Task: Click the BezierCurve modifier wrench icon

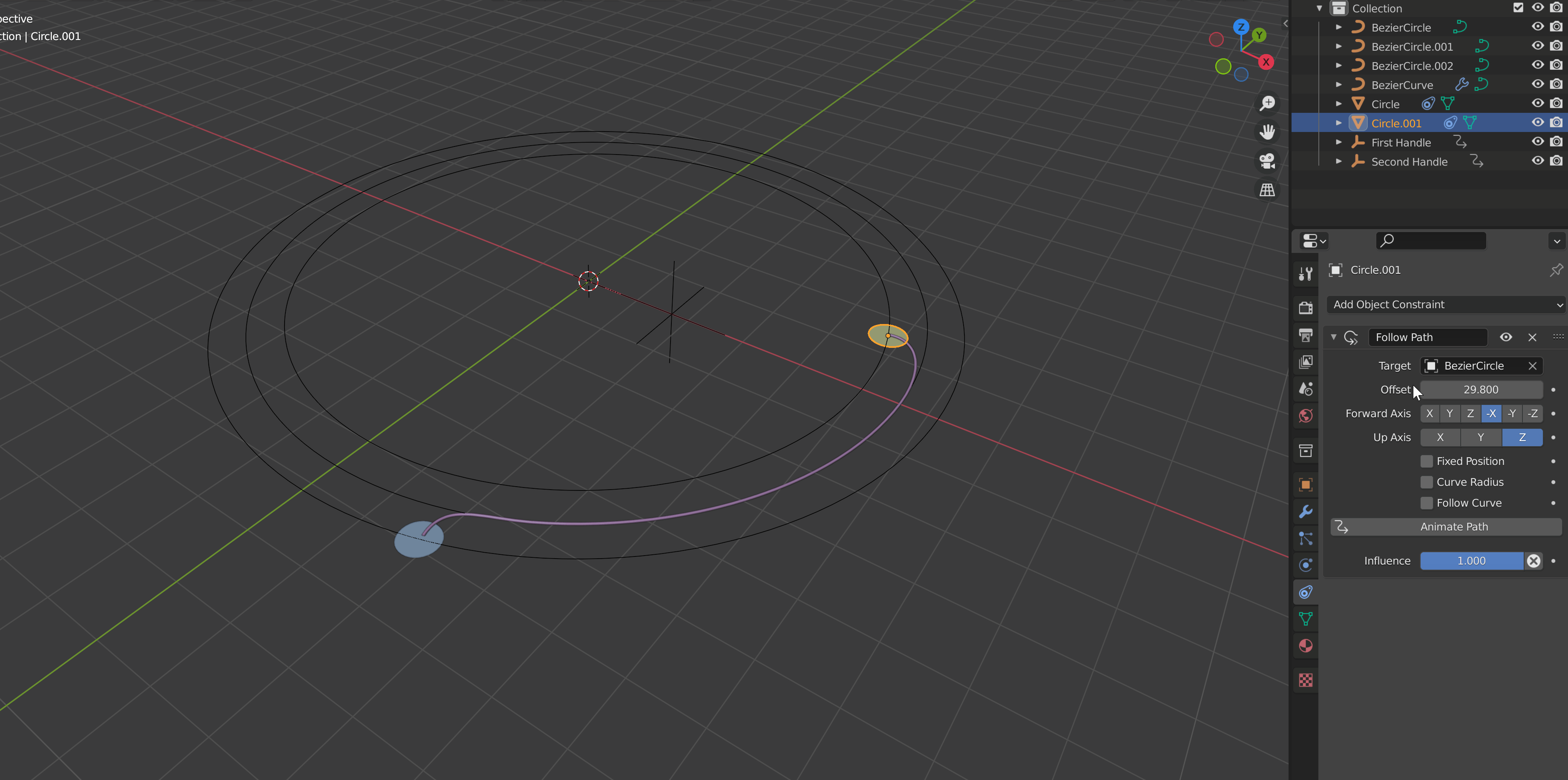Action: (1462, 85)
